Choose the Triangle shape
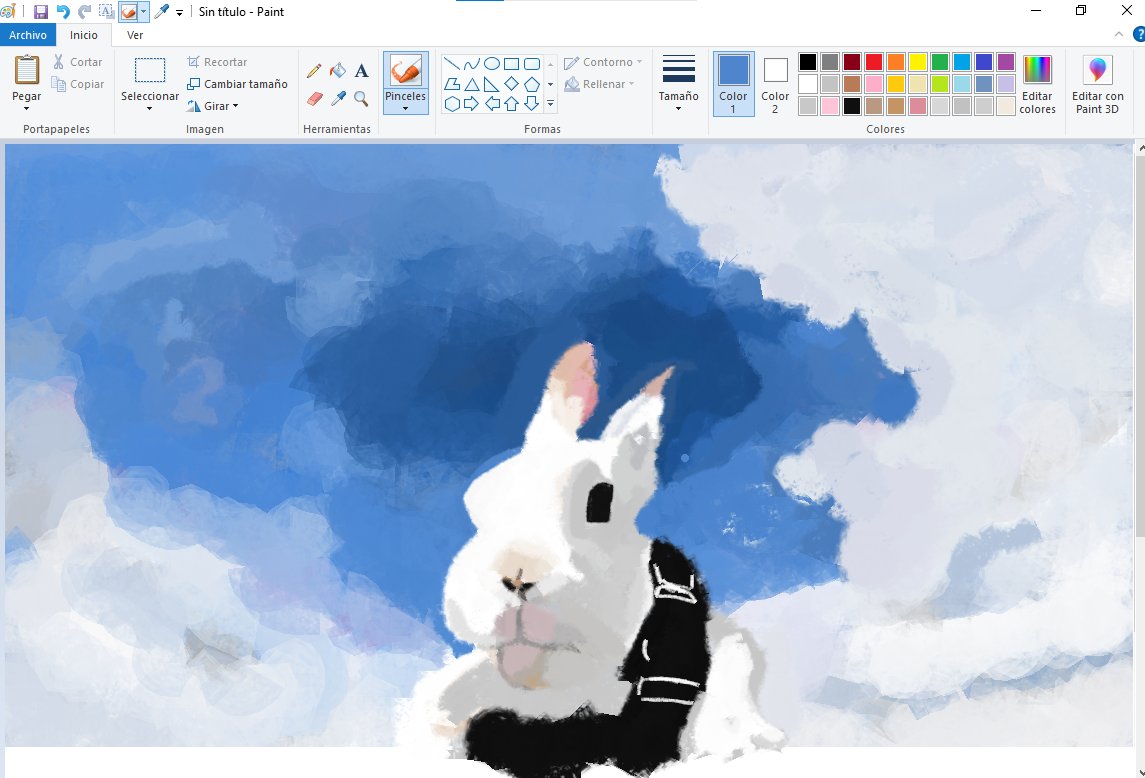This screenshot has width=1145, height=778. 472,84
